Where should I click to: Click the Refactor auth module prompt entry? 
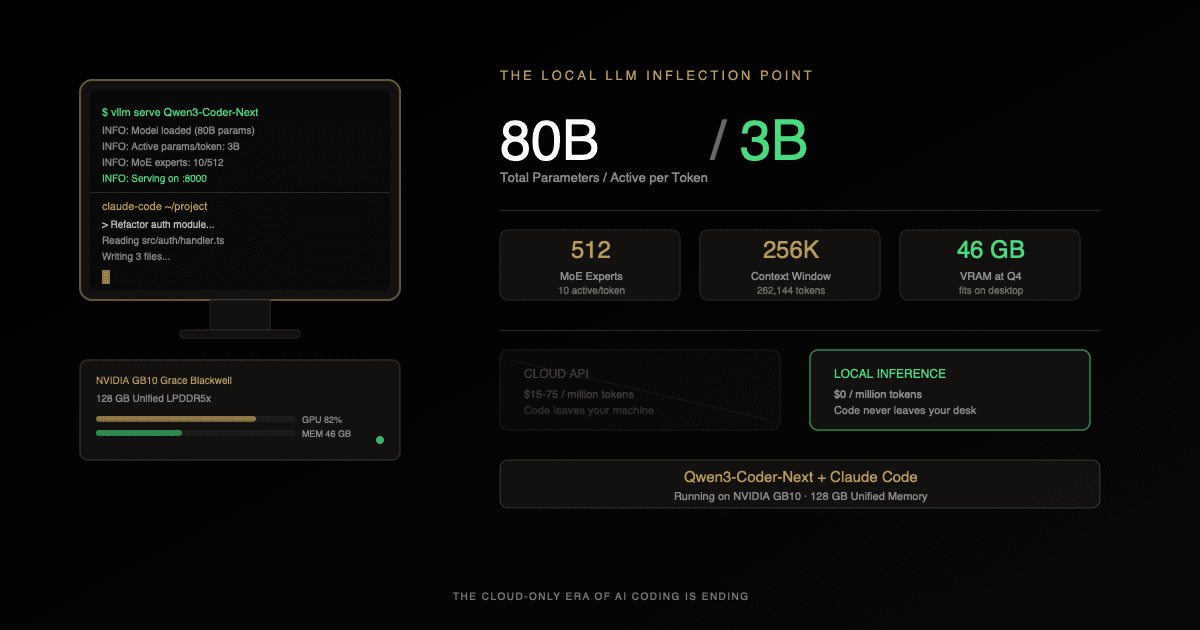point(159,224)
